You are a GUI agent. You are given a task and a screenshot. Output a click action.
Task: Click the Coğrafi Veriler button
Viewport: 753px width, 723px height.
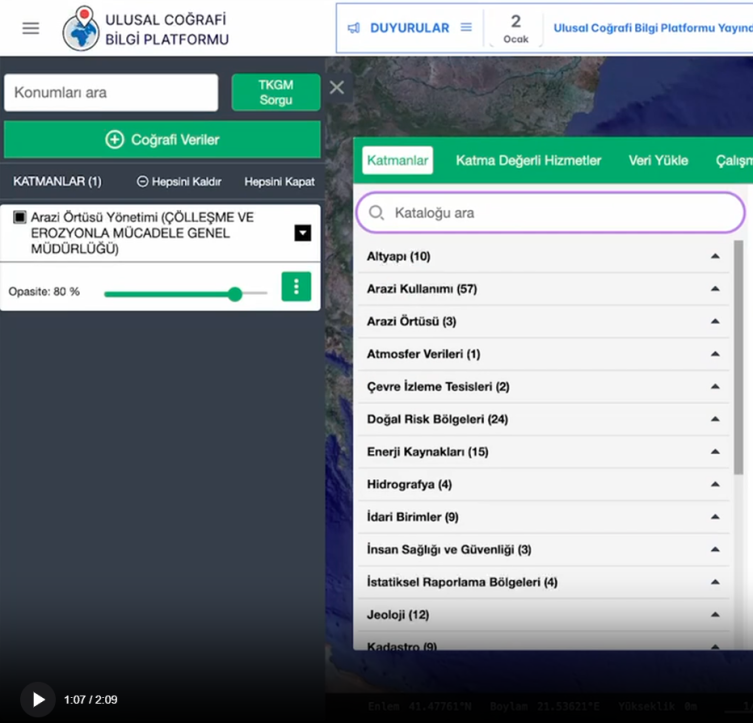[x=162, y=140]
